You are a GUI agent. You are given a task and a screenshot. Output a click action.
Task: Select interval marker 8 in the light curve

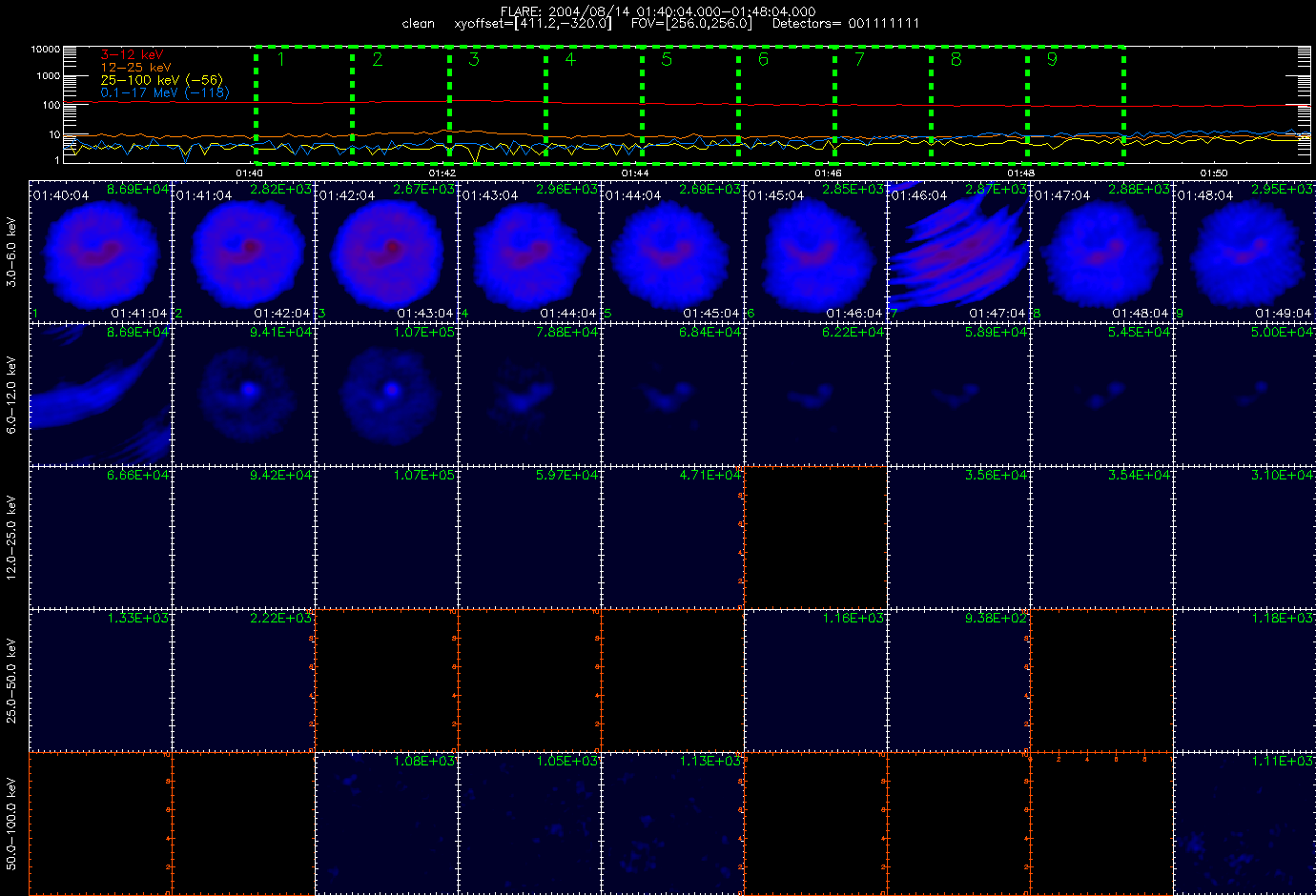pos(956,59)
